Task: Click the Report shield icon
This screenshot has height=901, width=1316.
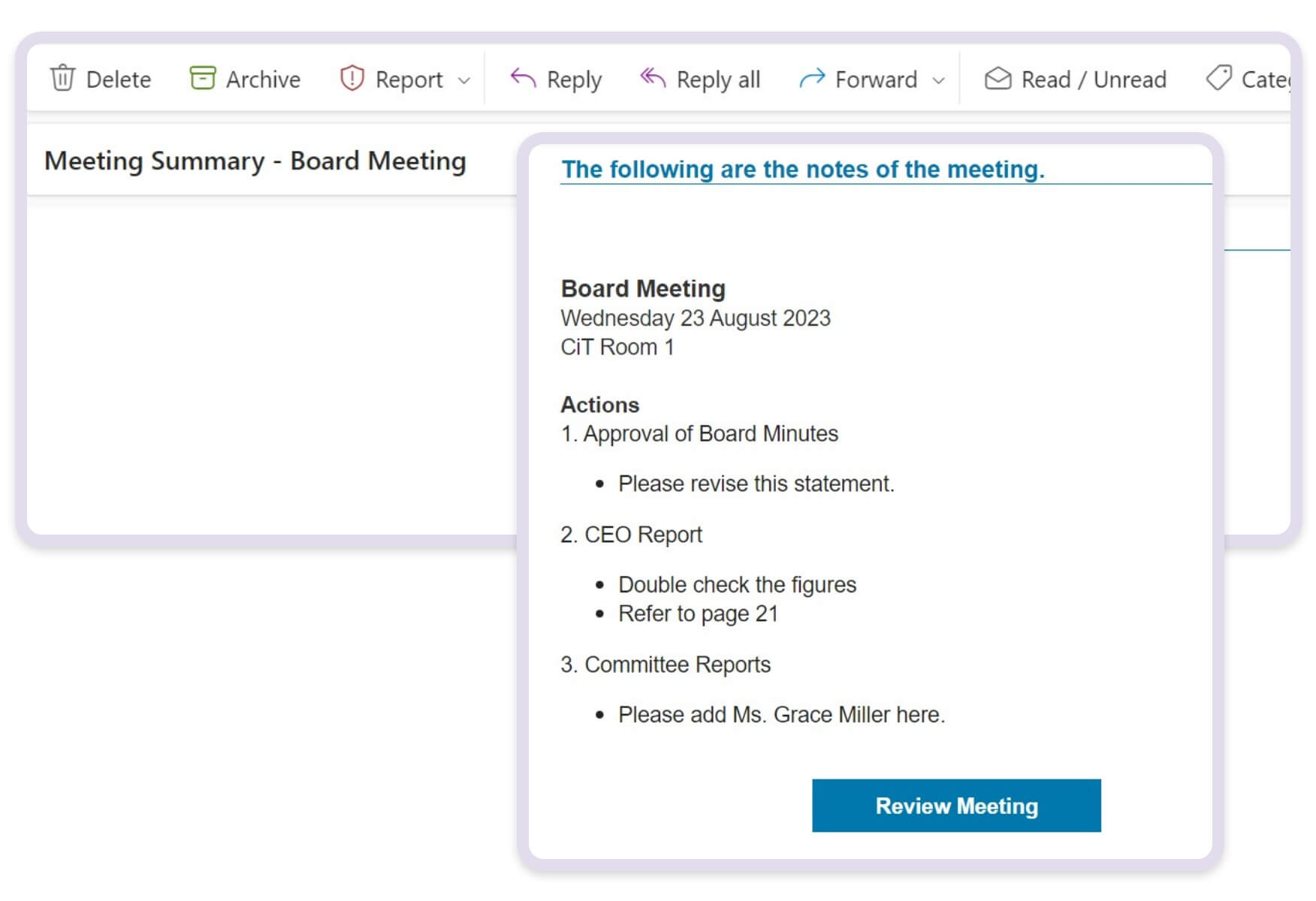Action: (352, 78)
